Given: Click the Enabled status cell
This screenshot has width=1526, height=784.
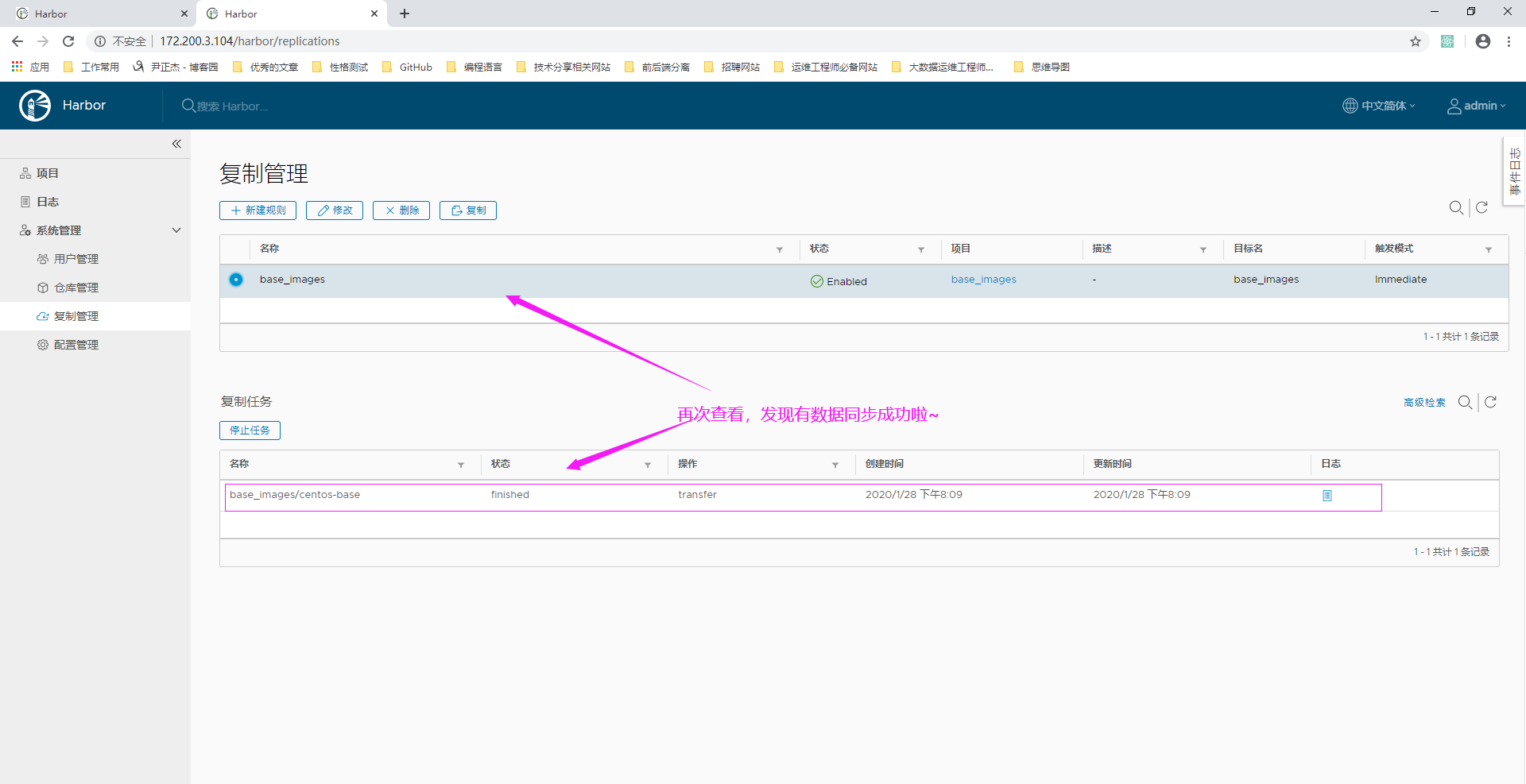Looking at the screenshot, I should (x=839, y=281).
